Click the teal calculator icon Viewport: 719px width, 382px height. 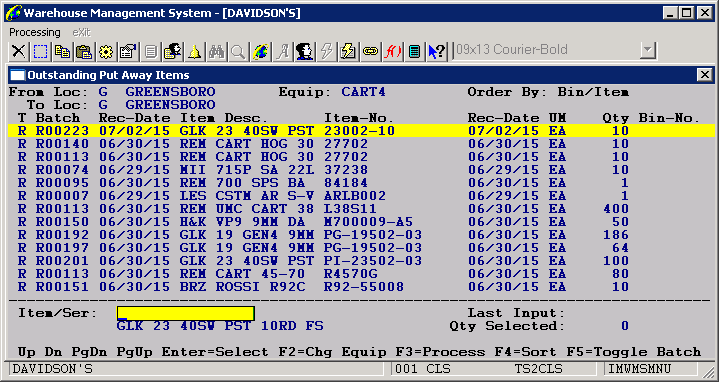click(414, 51)
